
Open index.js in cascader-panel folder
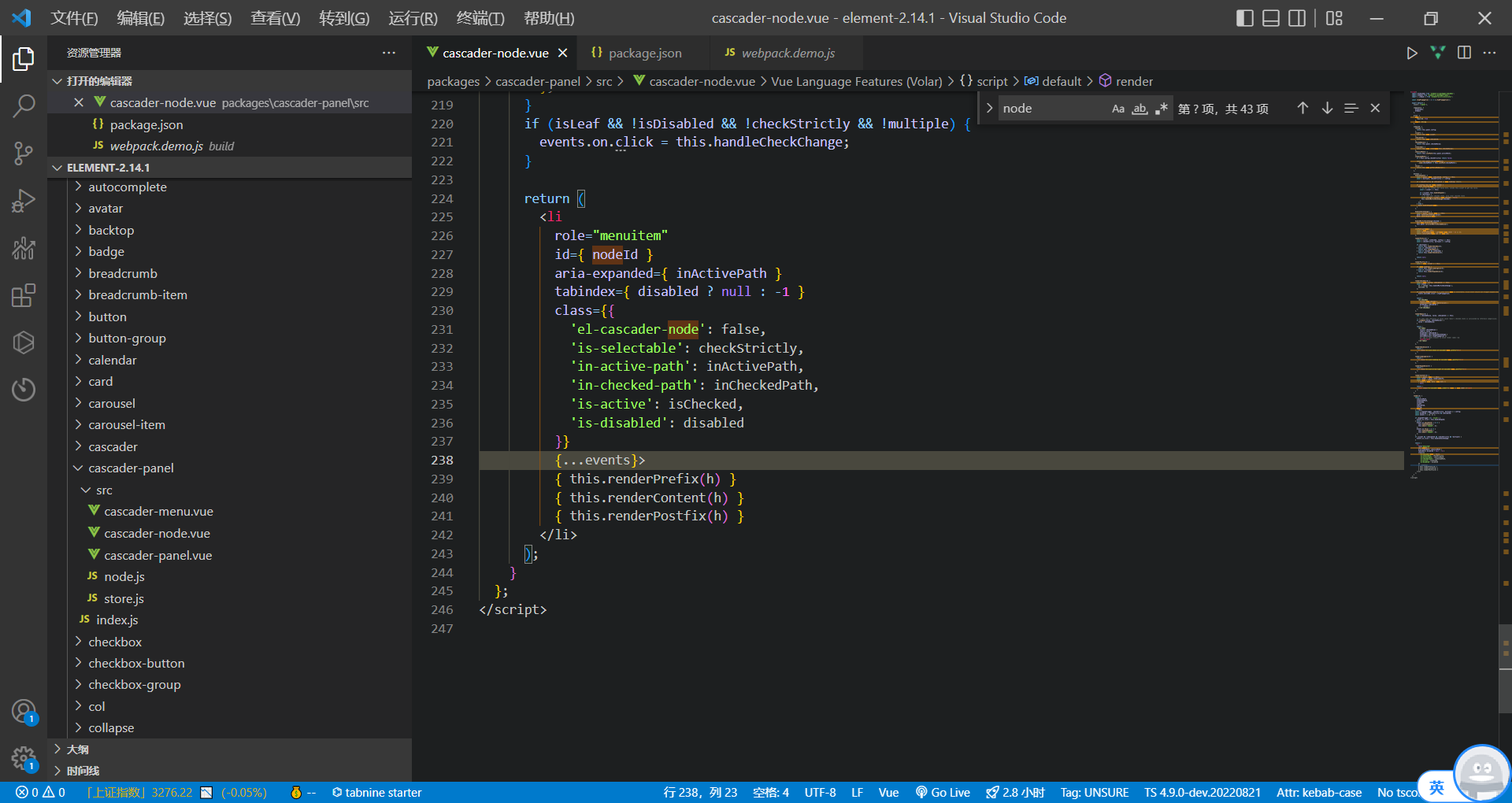click(117, 620)
